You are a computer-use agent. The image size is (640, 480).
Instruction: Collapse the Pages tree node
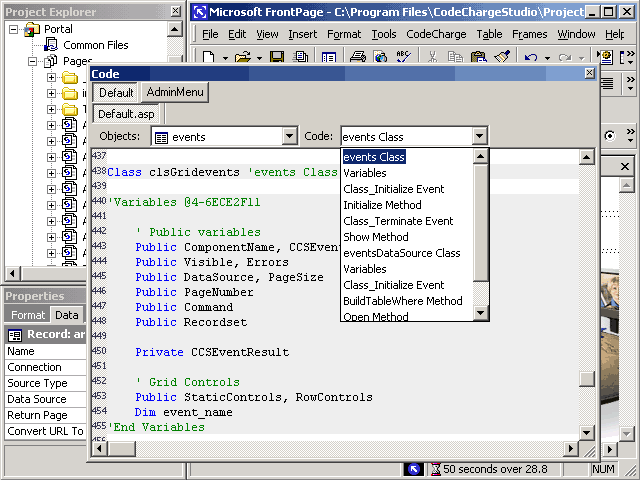[x=33, y=62]
